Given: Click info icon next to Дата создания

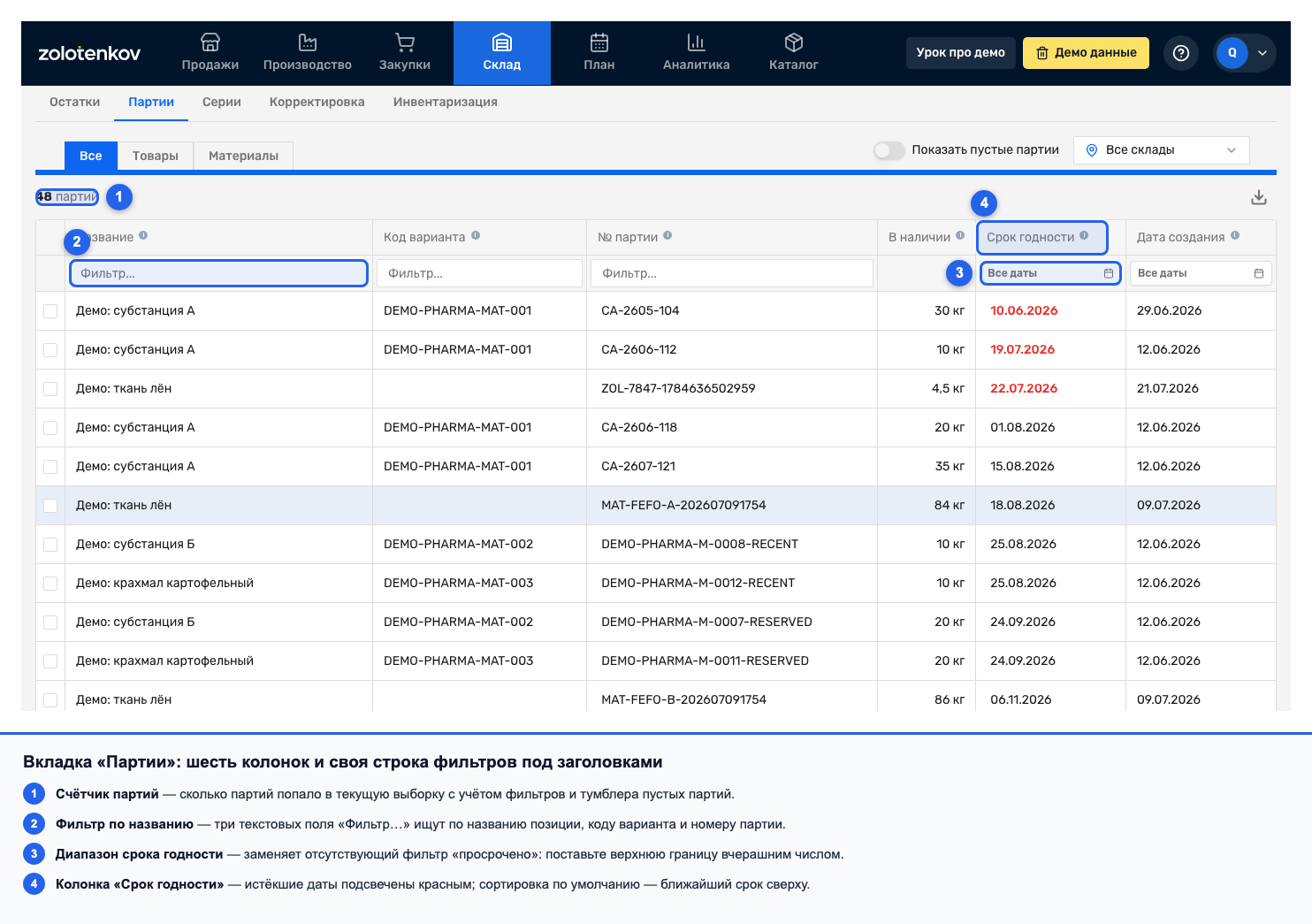Looking at the screenshot, I should [1235, 235].
